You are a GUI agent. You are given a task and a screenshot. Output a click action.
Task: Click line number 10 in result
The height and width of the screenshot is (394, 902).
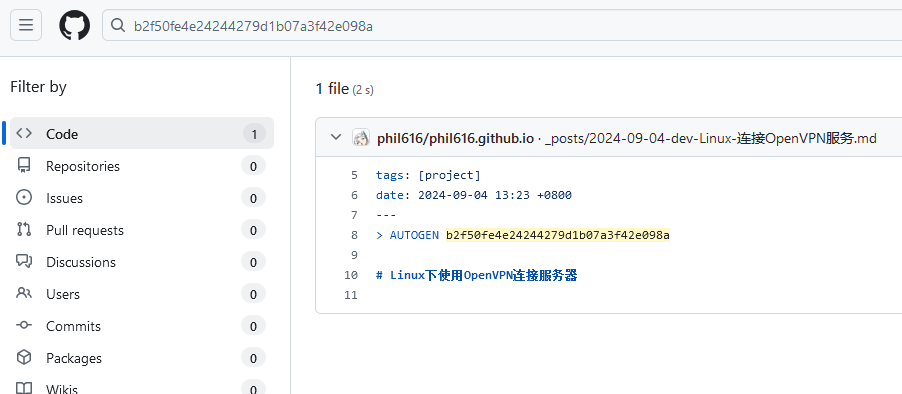[351, 275]
